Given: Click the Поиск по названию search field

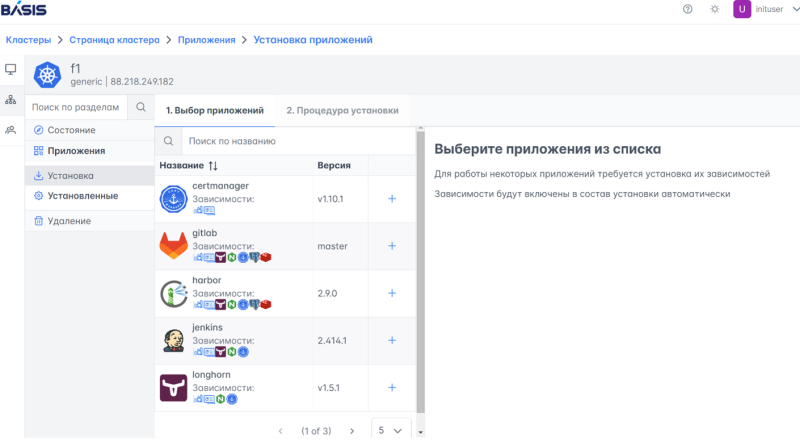Looking at the screenshot, I should pos(295,141).
